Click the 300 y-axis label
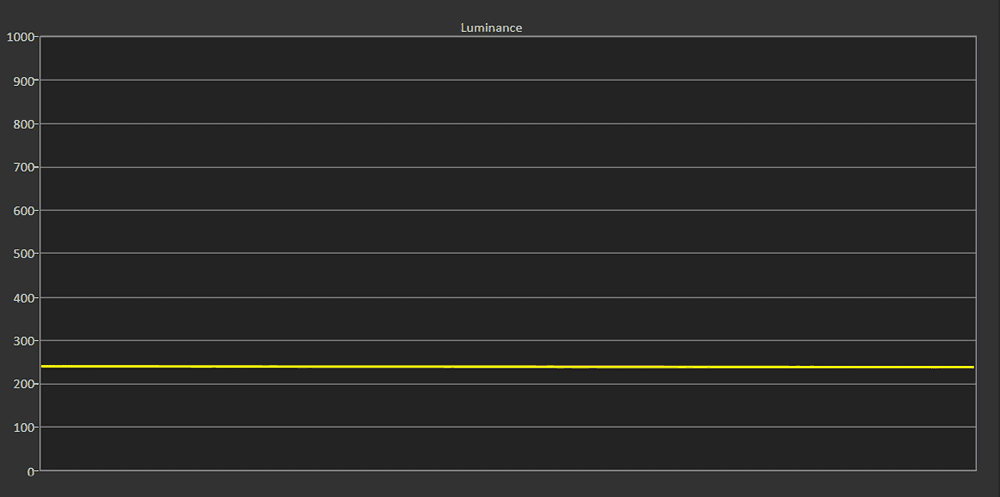Screen dimensions: 1000x497 [24, 341]
